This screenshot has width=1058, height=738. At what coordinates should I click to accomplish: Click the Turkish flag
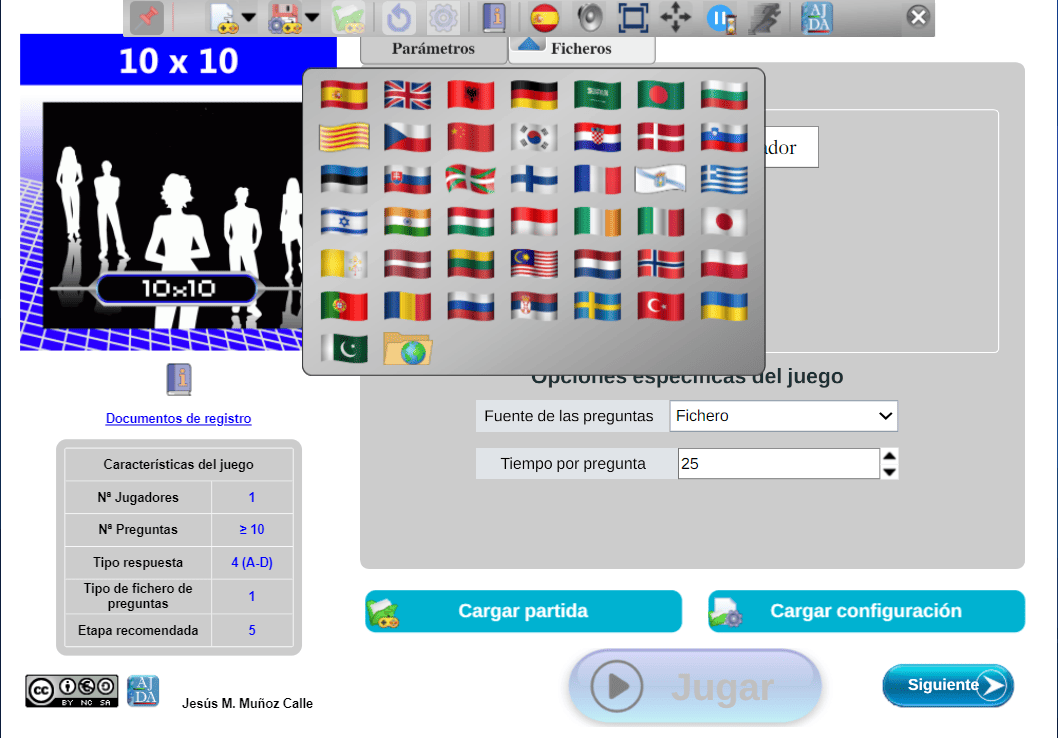[661, 306]
